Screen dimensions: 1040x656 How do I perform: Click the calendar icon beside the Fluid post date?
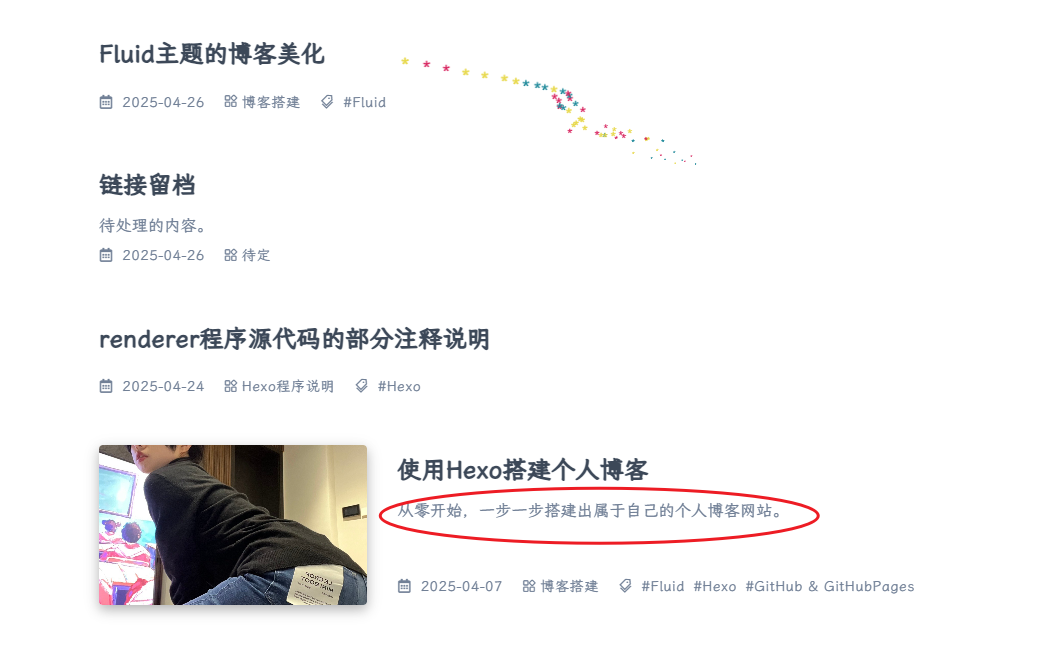[x=106, y=102]
